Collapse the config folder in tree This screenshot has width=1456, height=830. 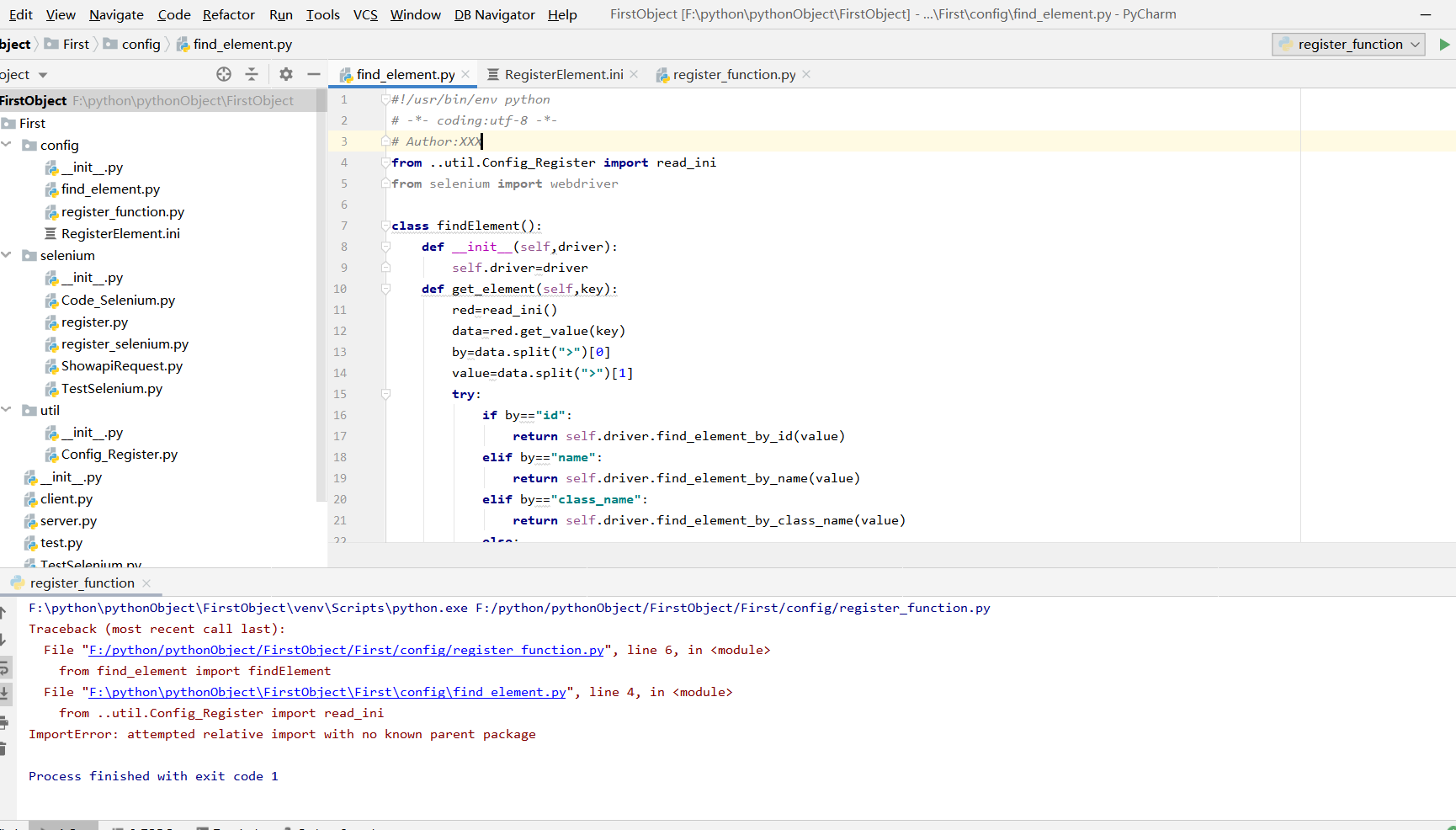coord(7,145)
